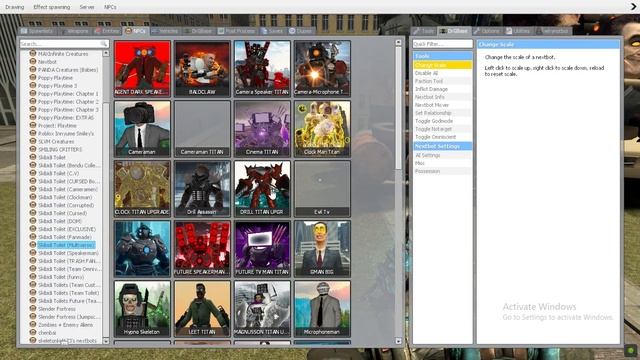Open the Effect spawning menu
This screenshot has height=360, width=640.
pyautogui.click(x=51, y=7)
